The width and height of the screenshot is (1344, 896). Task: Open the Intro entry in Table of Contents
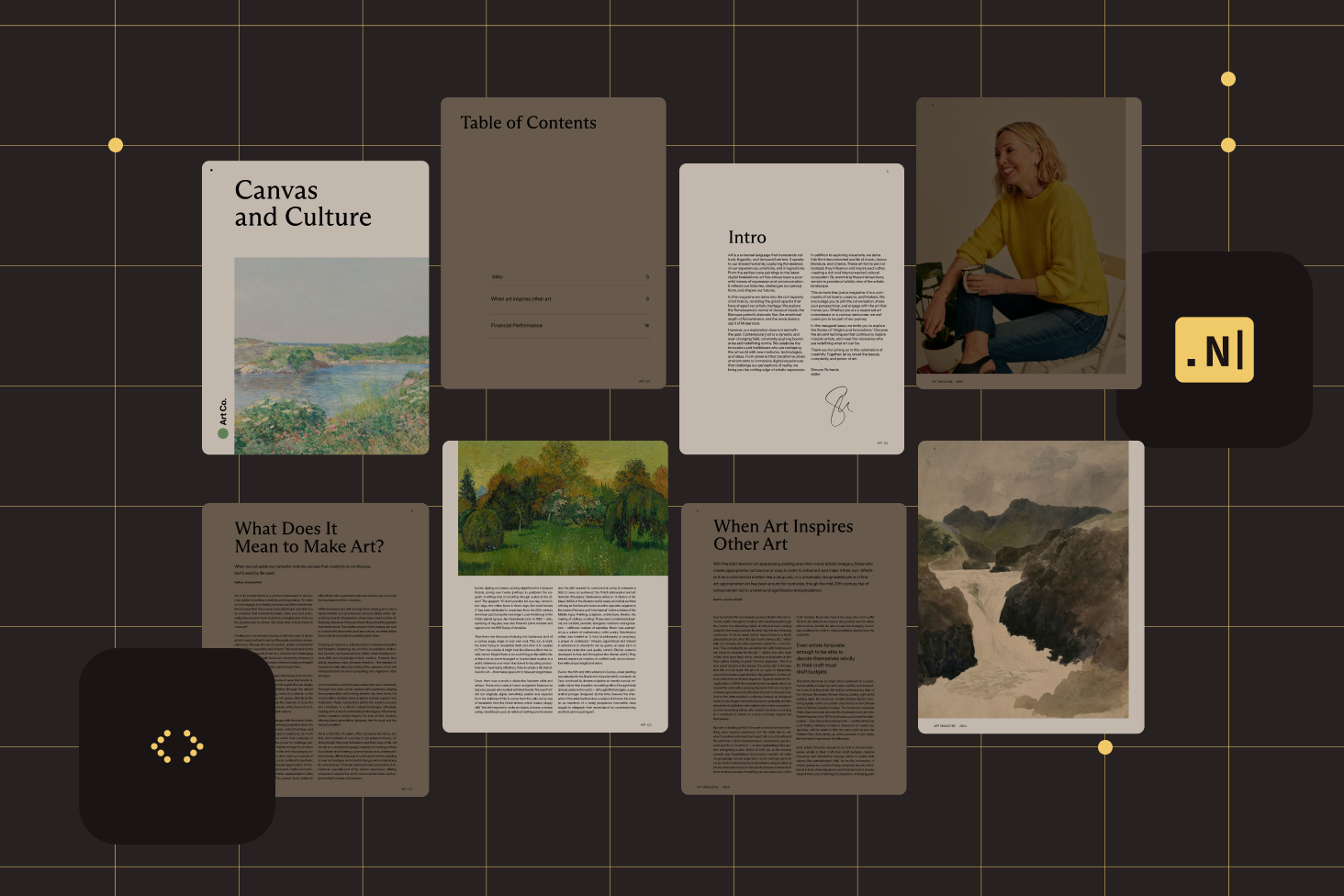497,276
